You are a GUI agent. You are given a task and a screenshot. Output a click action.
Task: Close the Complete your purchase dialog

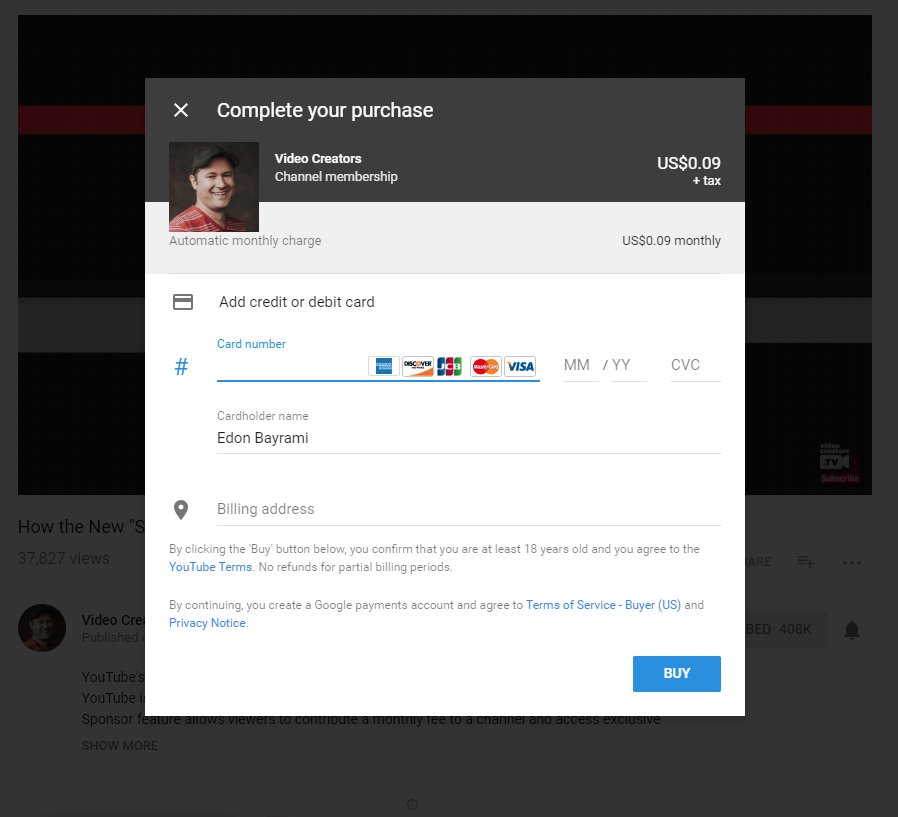[181, 110]
